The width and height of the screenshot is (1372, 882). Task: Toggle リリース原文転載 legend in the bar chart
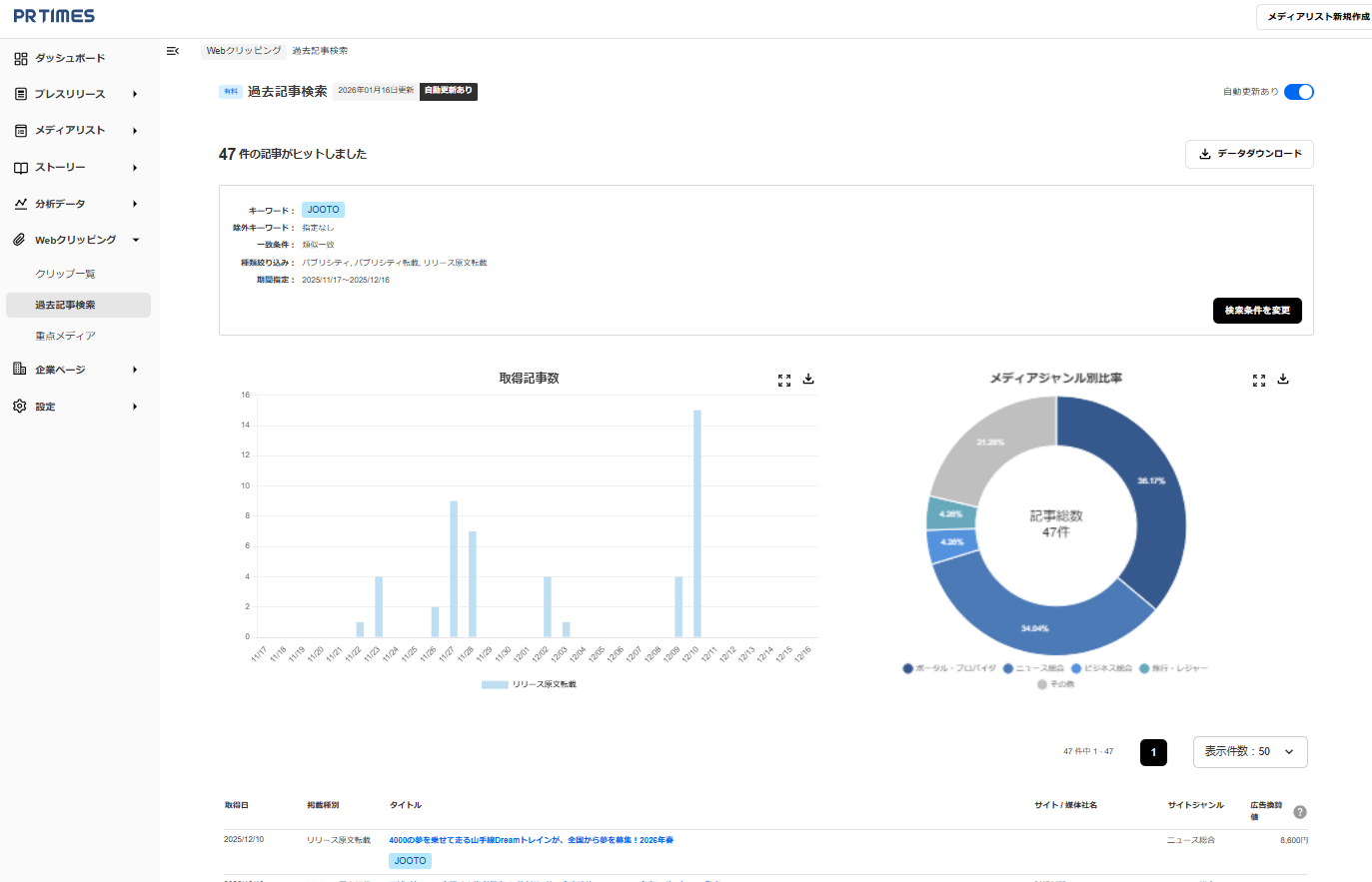(530, 684)
